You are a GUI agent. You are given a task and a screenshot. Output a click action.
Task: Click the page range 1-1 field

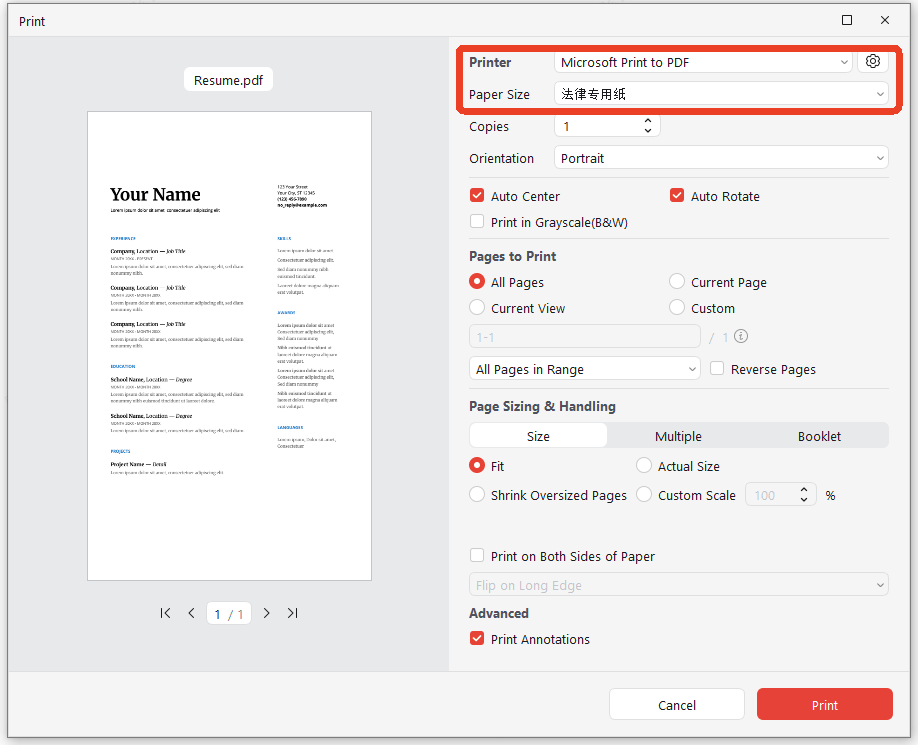tap(584, 337)
